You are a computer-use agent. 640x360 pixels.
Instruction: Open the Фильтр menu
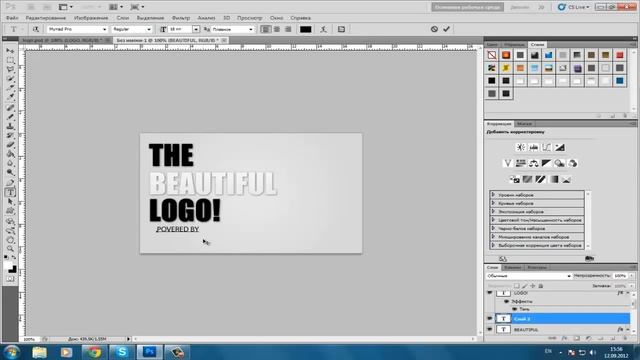click(181, 18)
